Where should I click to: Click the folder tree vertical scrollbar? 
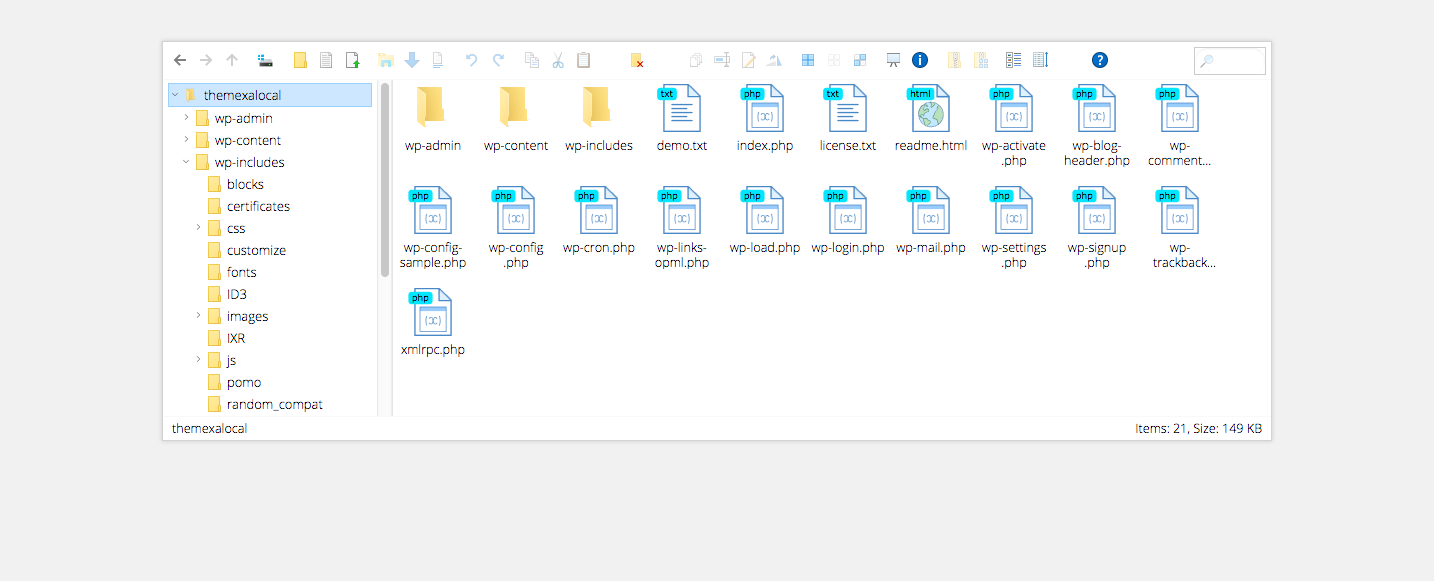coord(385,180)
